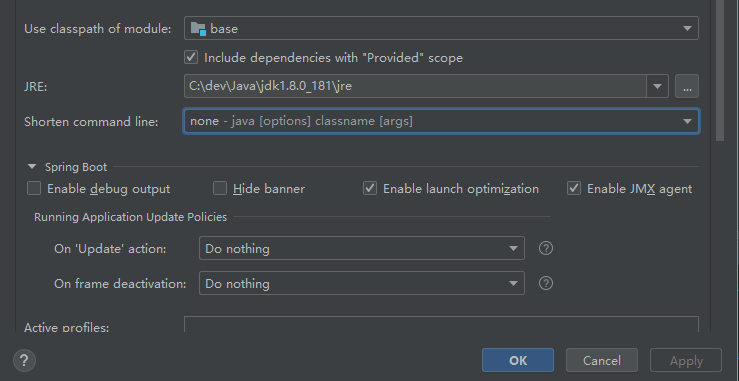739x381 pixels.
Task: Expand the JRE path dropdown arrow
Action: [657, 86]
